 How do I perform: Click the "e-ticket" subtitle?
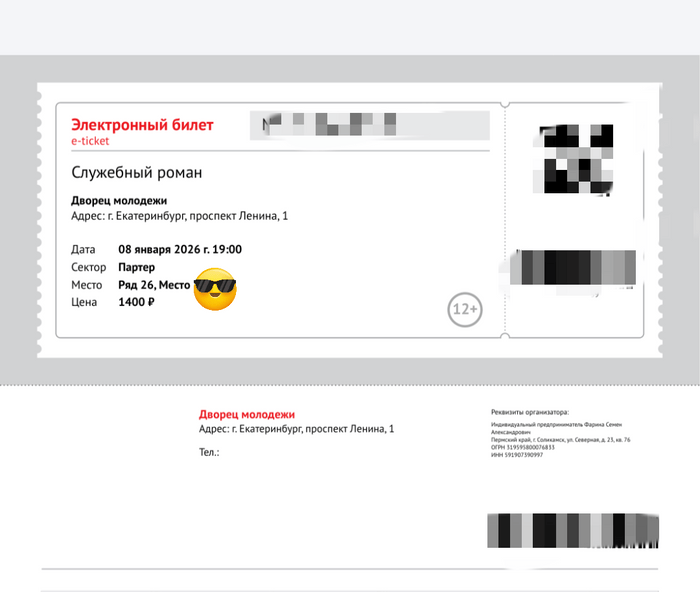coord(90,141)
